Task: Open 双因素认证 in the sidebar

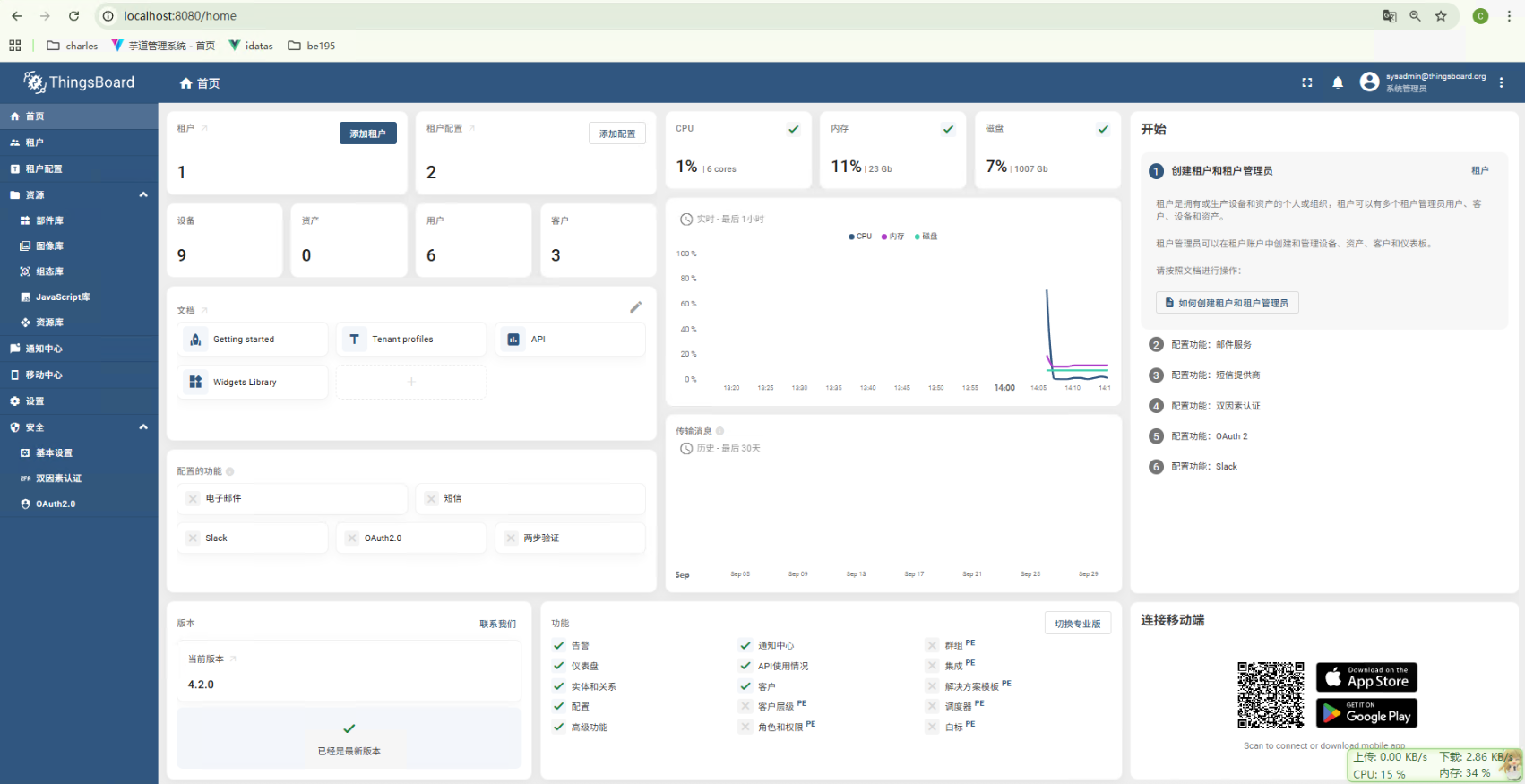Action: (79, 478)
